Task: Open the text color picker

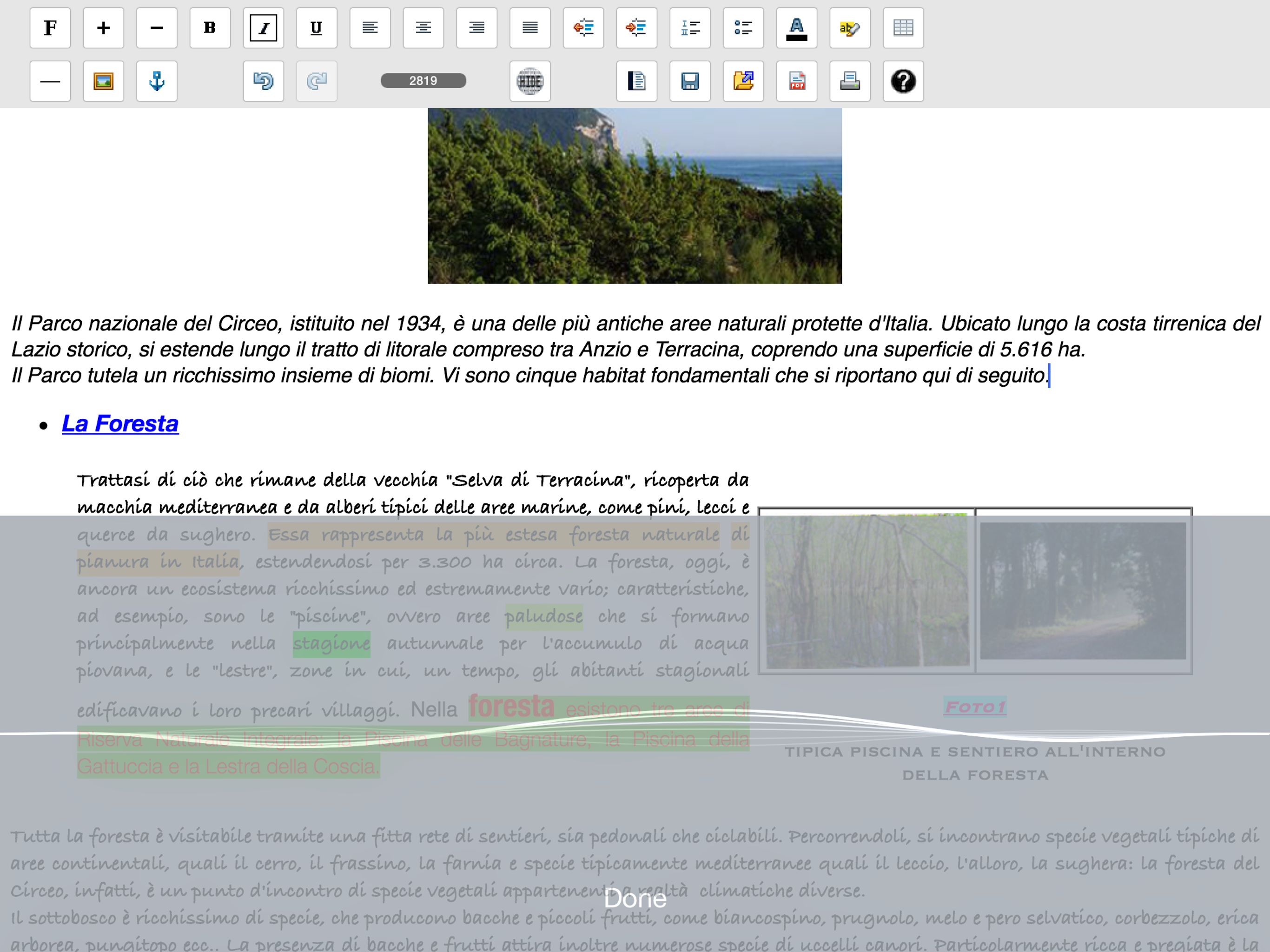Action: 796,27
